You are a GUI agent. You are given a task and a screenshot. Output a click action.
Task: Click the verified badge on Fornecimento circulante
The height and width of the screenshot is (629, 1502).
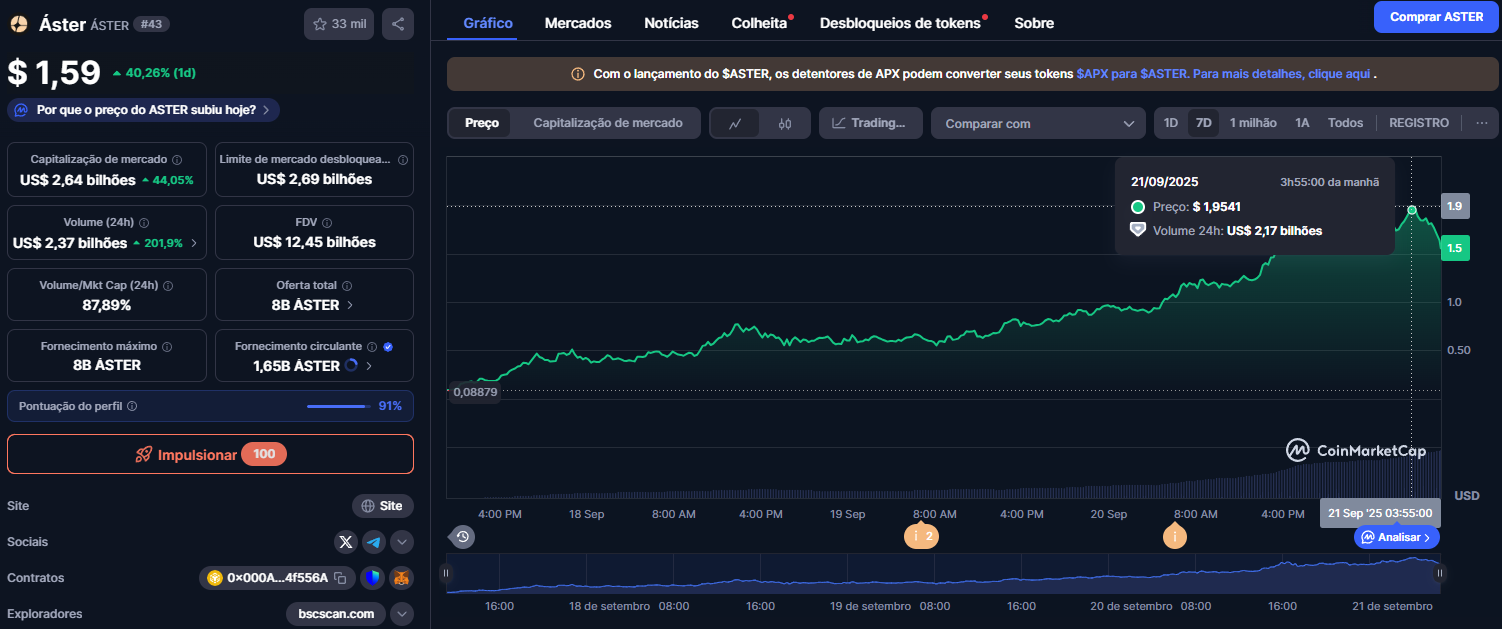coord(388,346)
